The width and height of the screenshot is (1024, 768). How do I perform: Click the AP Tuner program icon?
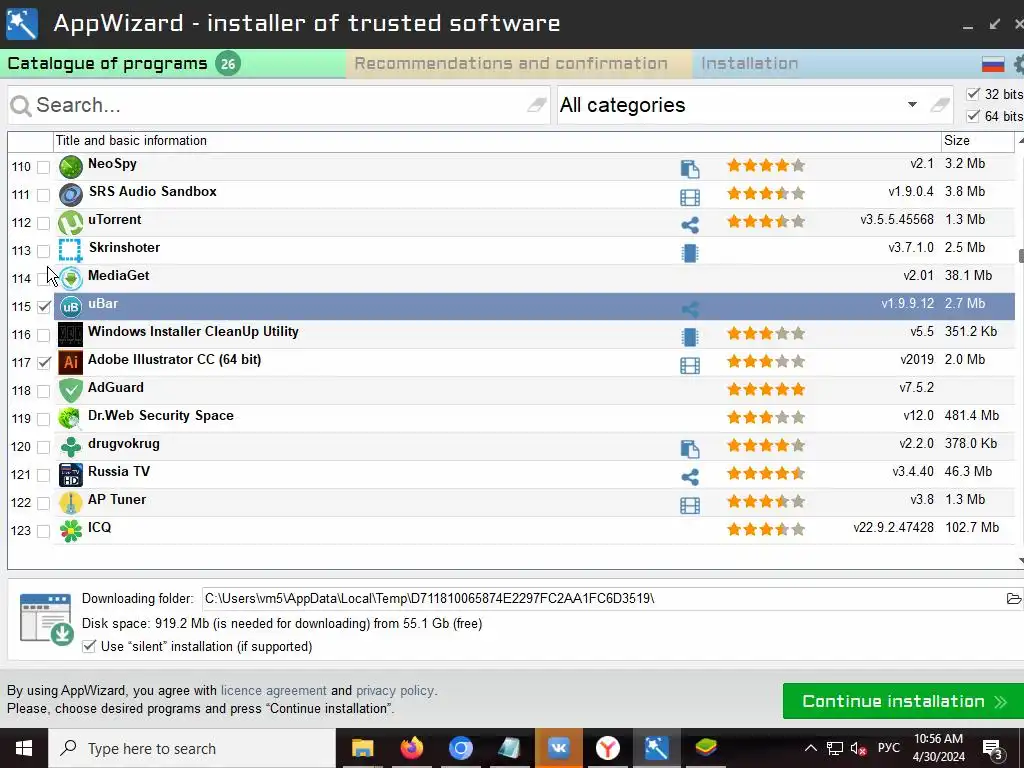pos(71,503)
